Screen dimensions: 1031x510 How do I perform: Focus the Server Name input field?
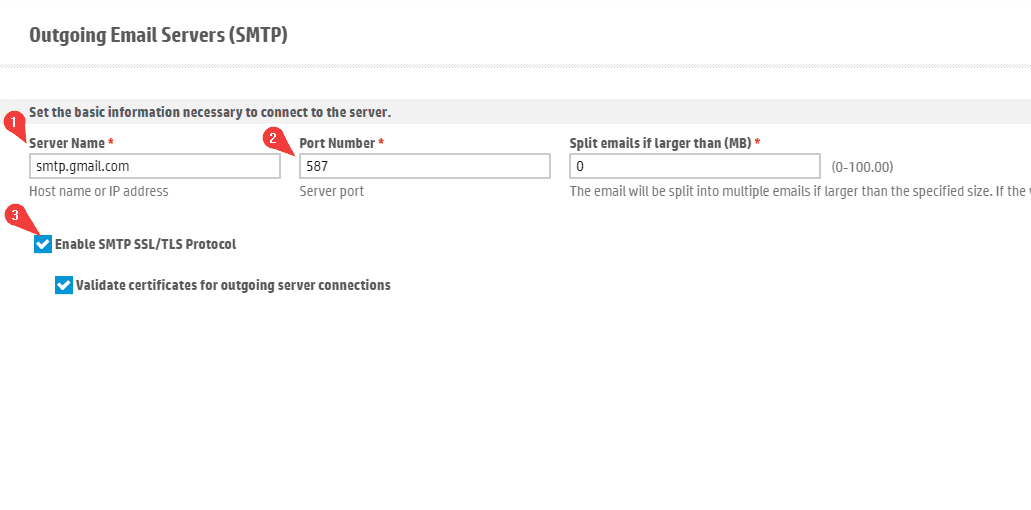[x=155, y=166]
